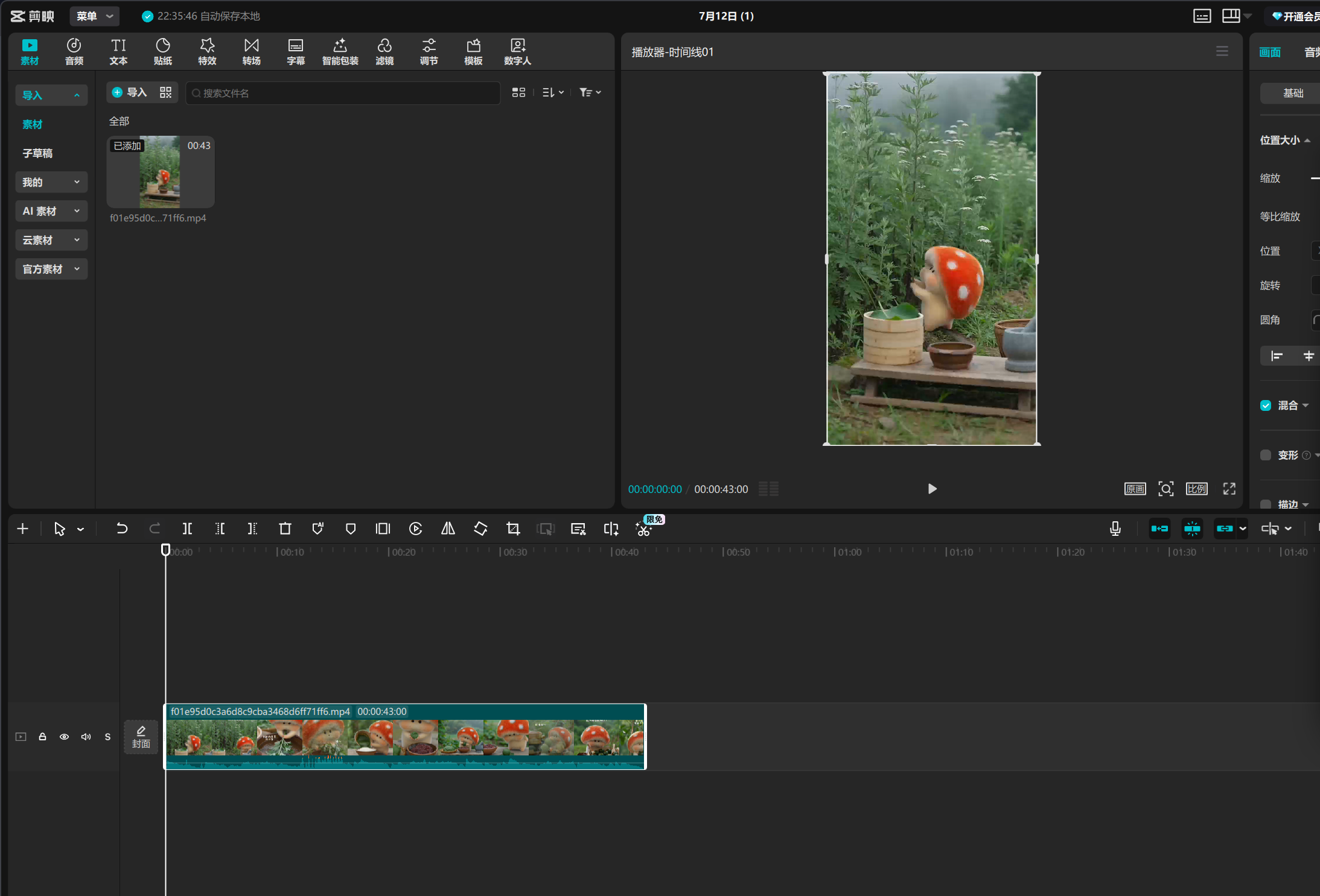Delete the selected clip using trash icon

click(x=285, y=529)
